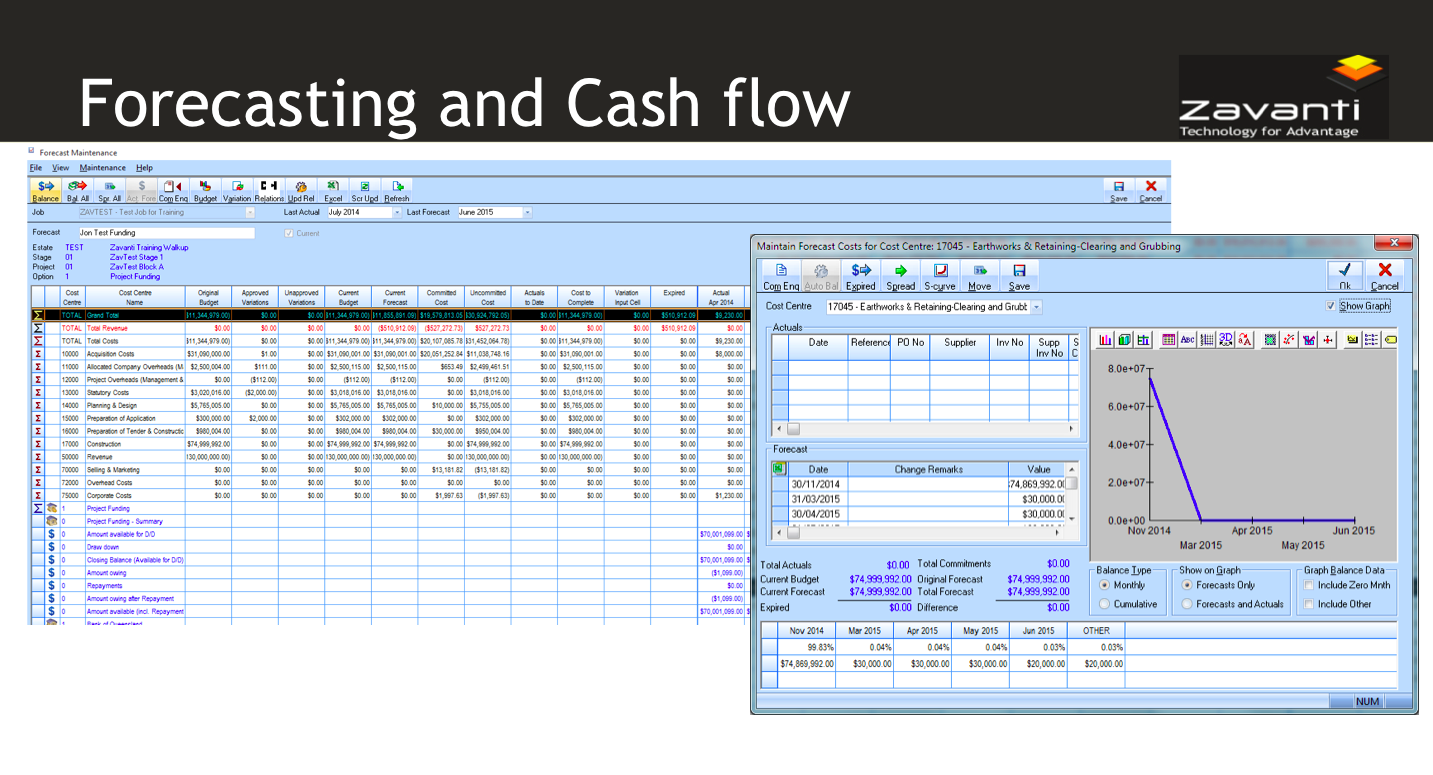
Task: Click the Bal. All toolbar icon
Action: click(78, 191)
